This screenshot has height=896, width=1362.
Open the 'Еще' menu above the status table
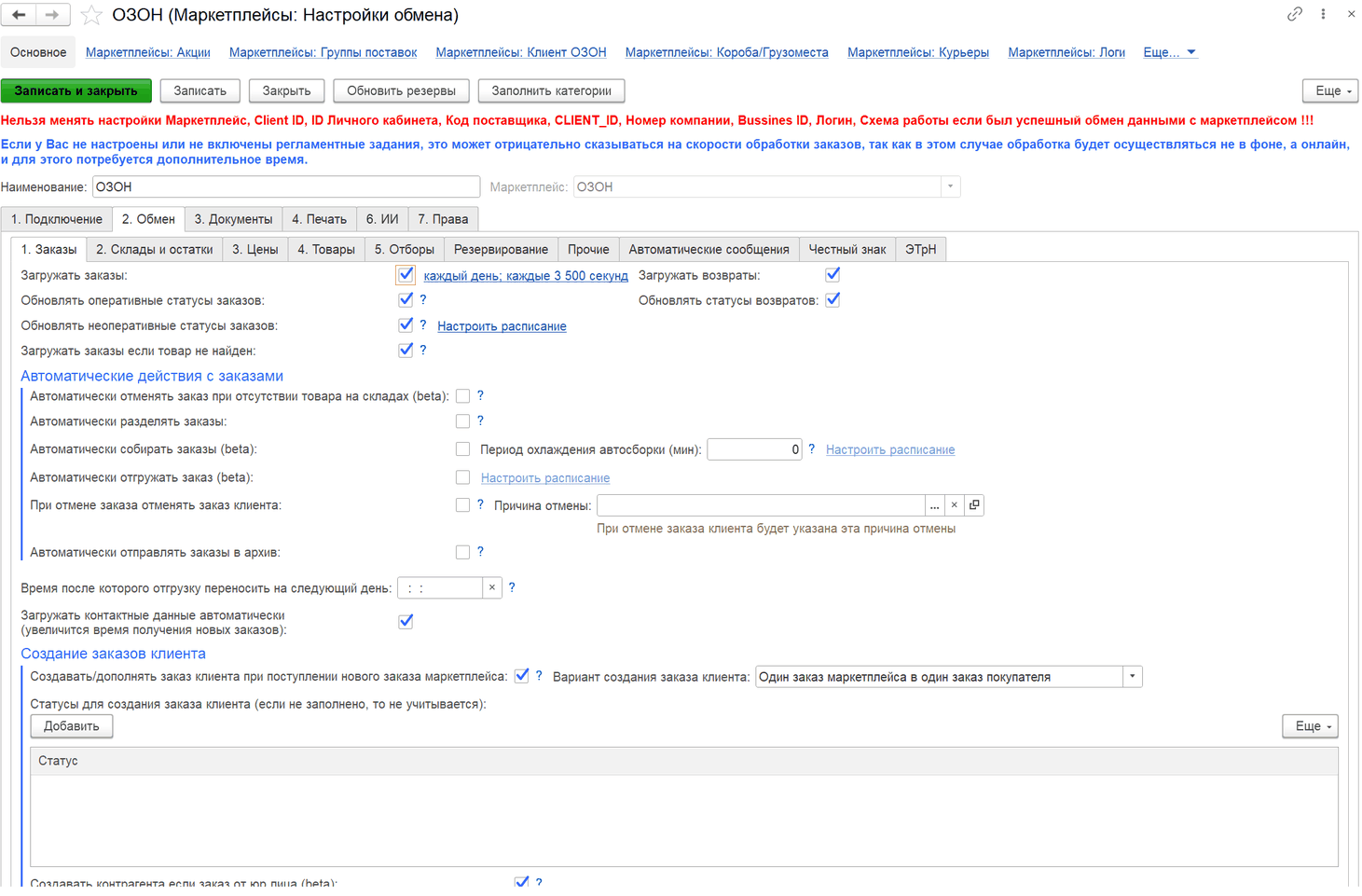click(1311, 726)
